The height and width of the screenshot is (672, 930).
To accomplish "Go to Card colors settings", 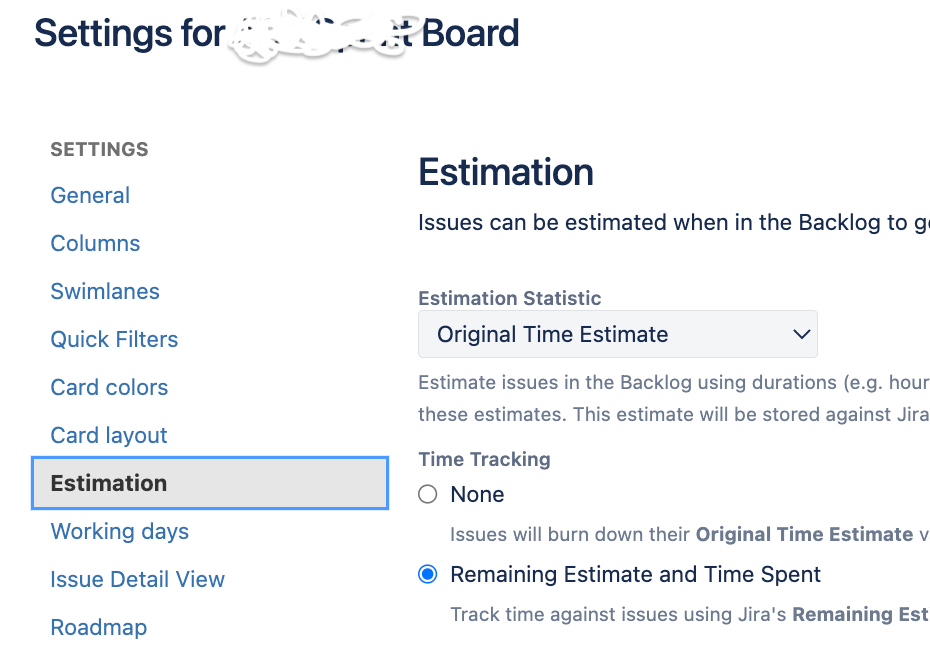I will [109, 387].
